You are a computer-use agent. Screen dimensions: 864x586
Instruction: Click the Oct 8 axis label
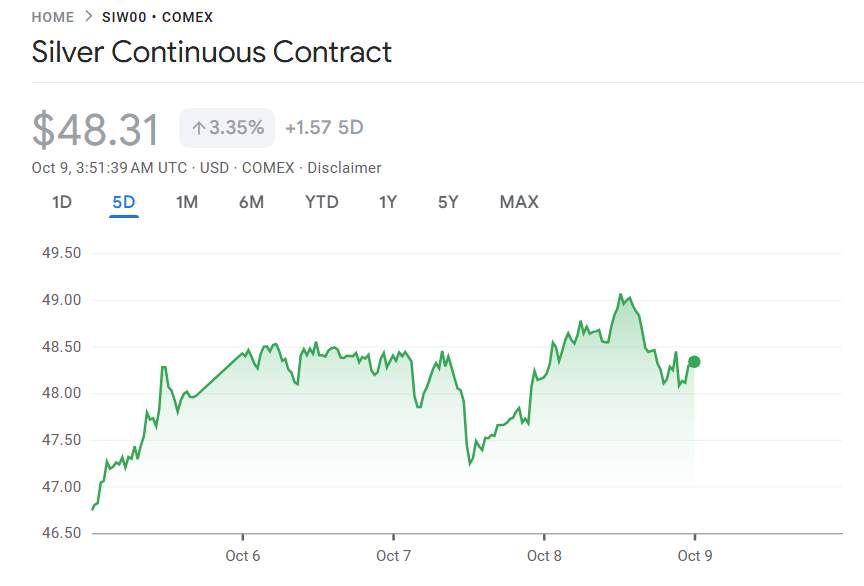544,556
